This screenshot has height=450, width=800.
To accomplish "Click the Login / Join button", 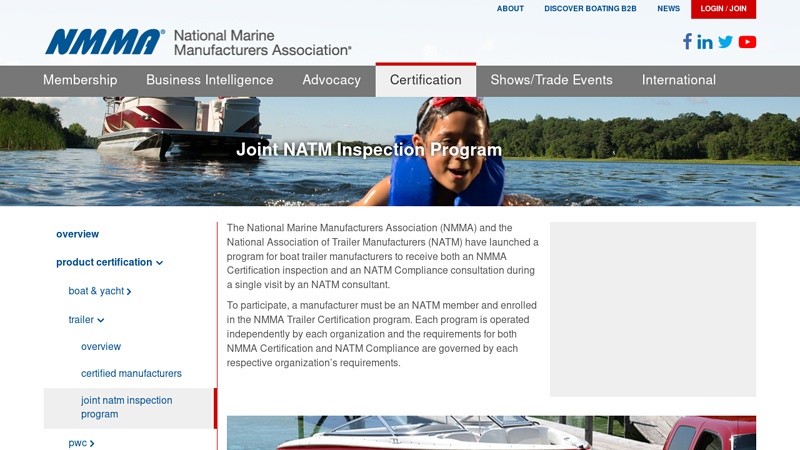I will (723, 9).
